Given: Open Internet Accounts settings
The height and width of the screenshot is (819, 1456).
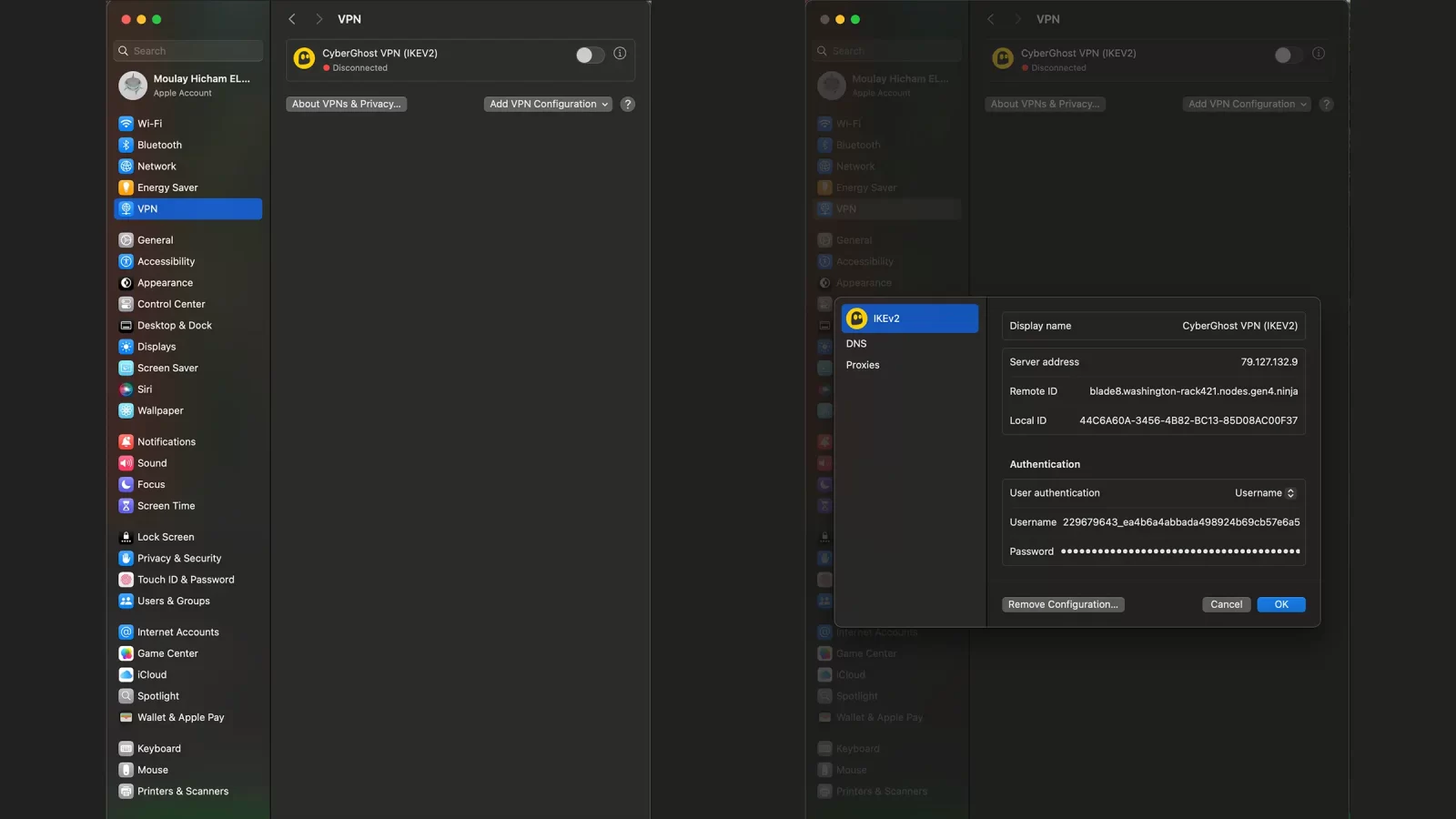Looking at the screenshot, I should (187, 632).
